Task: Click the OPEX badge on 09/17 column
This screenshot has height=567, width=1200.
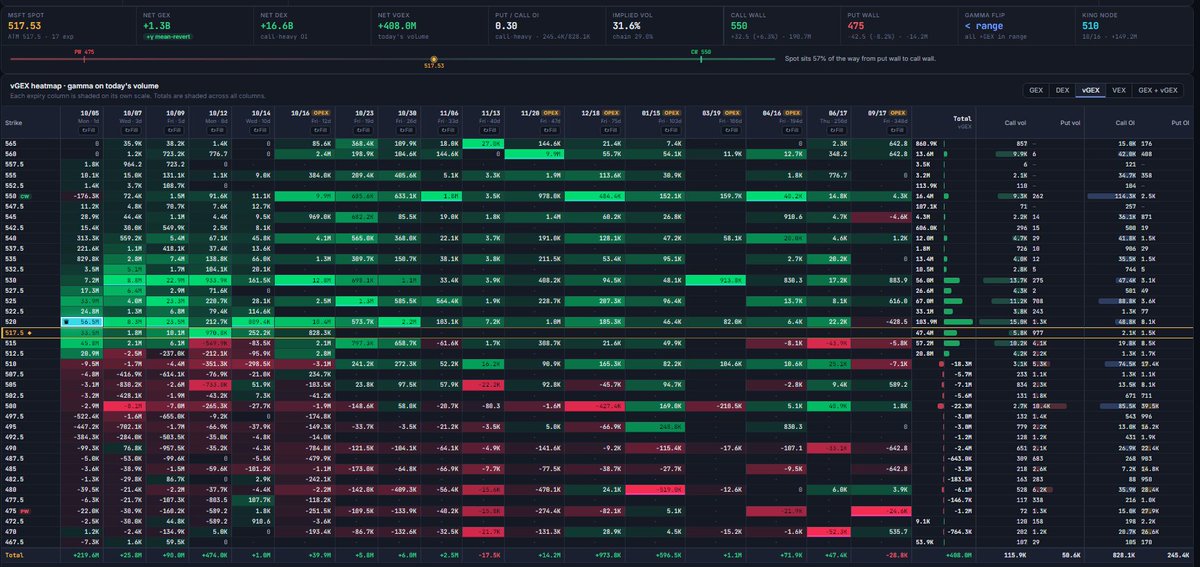Action: tap(897, 113)
